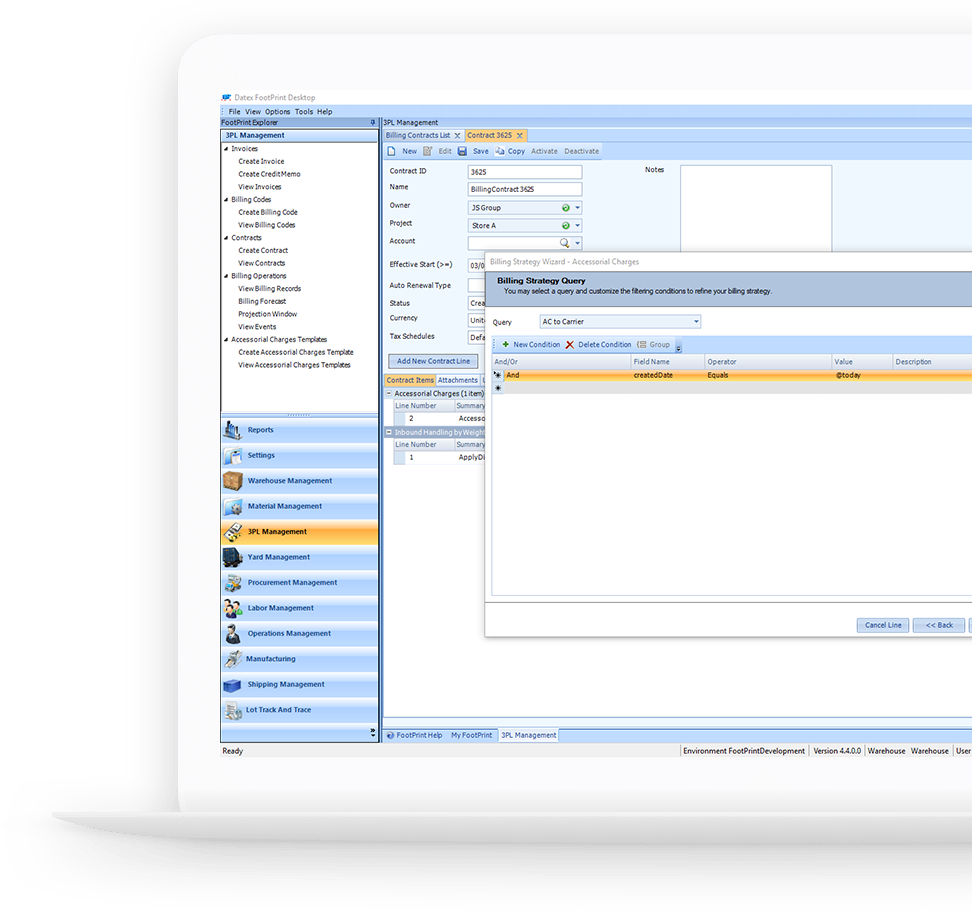Collapse Inbound Handling by Weight group
This screenshot has width=972, height=913.
click(389, 433)
